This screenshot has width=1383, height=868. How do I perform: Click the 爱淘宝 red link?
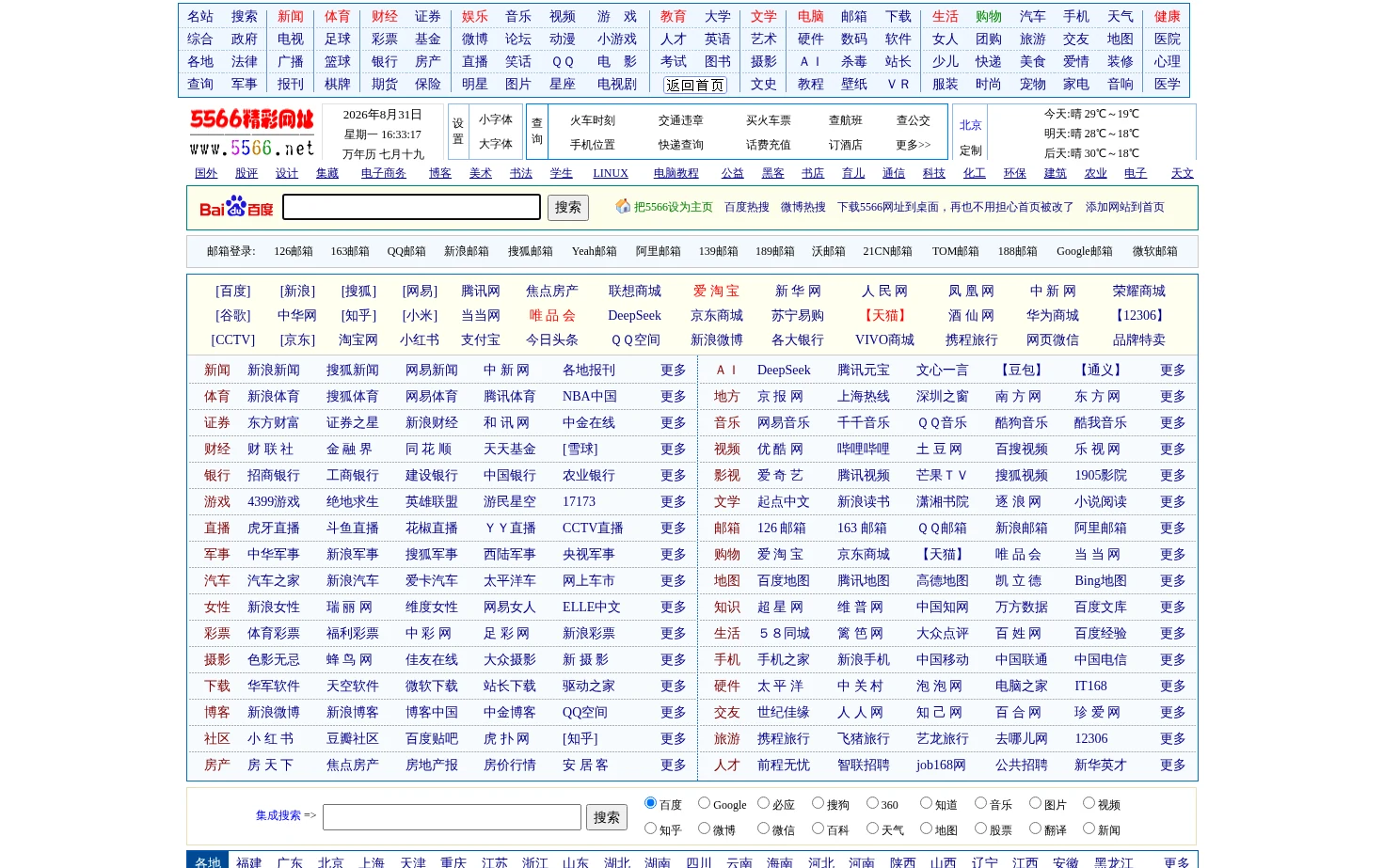tap(716, 292)
